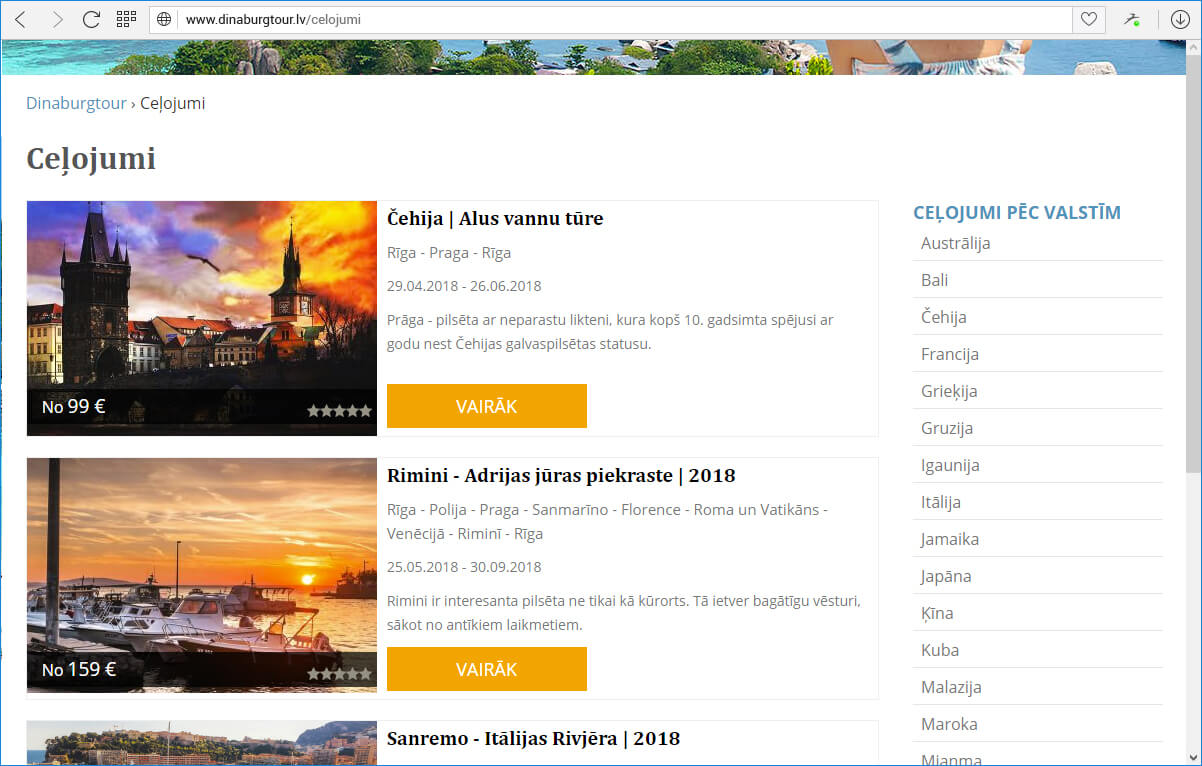Click the globe site info icon
The width and height of the screenshot is (1202, 766).
click(x=165, y=19)
